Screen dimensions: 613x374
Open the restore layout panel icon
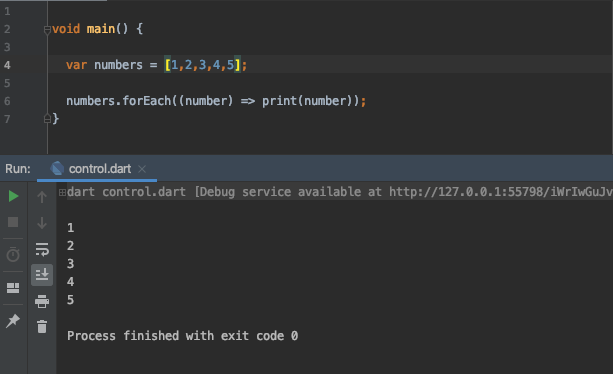click(x=13, y=288)
